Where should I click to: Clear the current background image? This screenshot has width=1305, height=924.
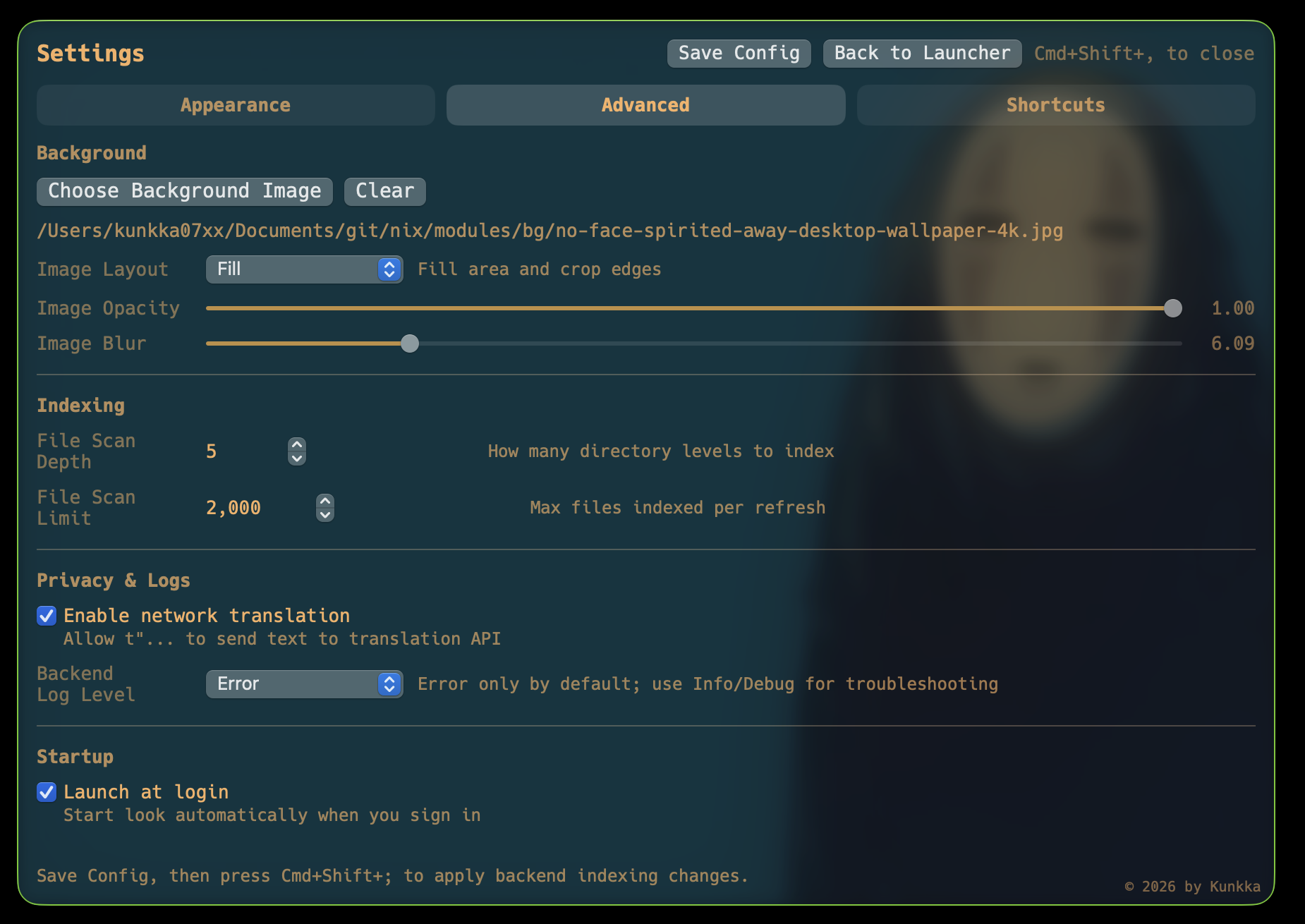pos(384,191)
